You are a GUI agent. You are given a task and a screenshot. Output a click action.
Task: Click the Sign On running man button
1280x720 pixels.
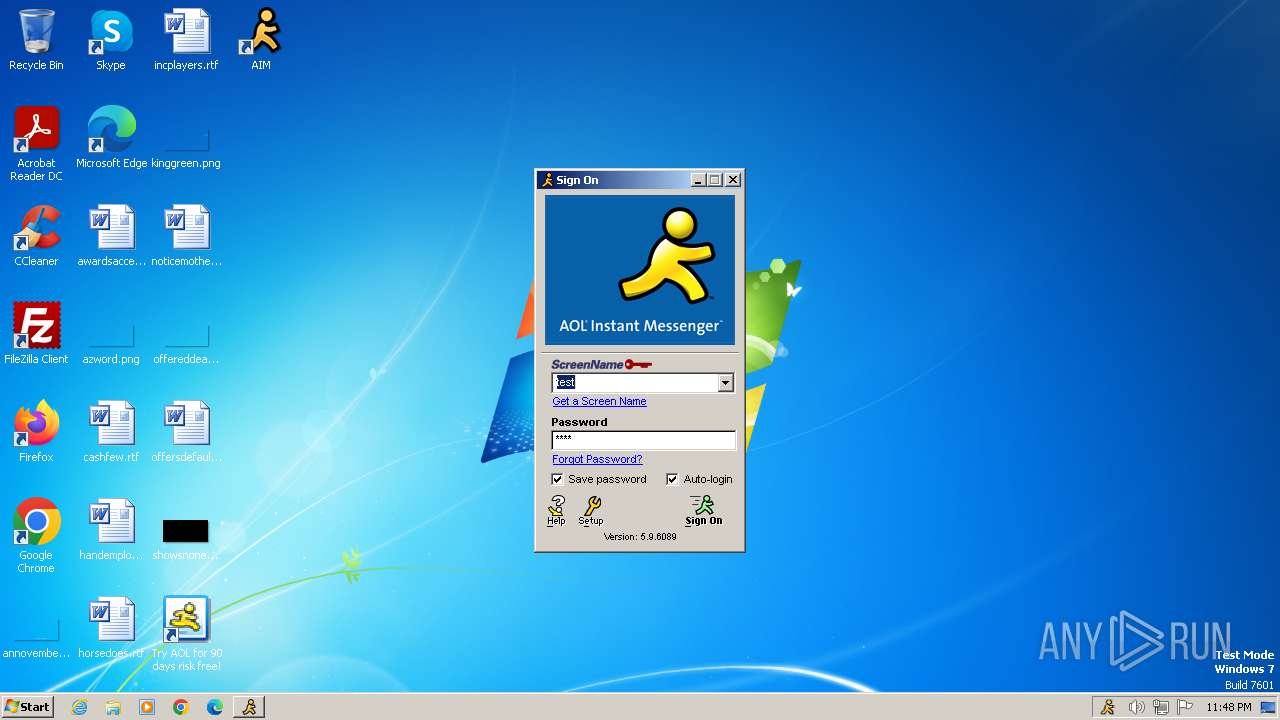(703, 510)
